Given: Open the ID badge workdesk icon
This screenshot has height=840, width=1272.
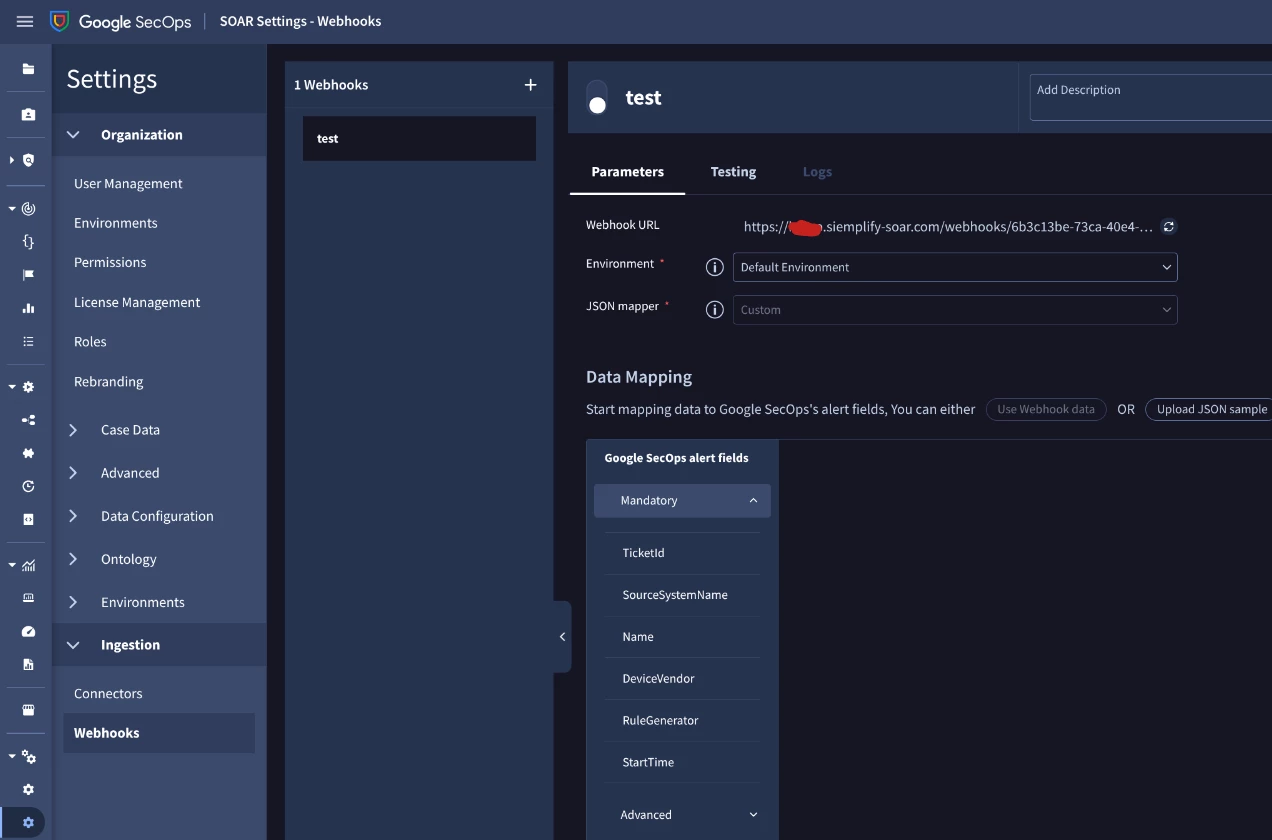Looking at the screenshot, I should (x=28, y=115).
